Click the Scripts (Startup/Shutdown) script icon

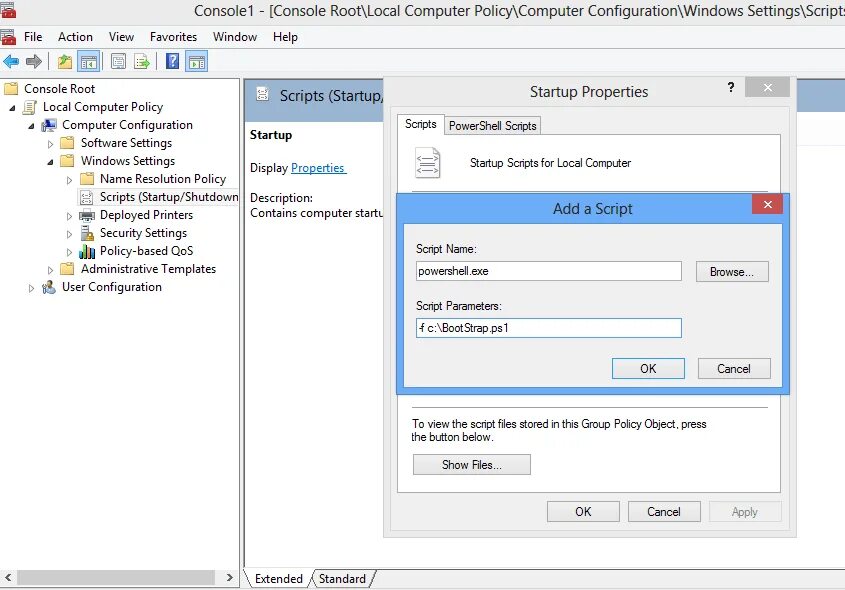[86, 197]
